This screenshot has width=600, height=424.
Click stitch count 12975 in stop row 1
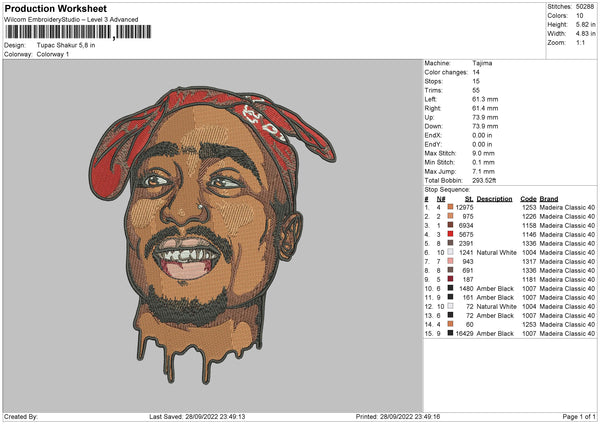point(465,207)
